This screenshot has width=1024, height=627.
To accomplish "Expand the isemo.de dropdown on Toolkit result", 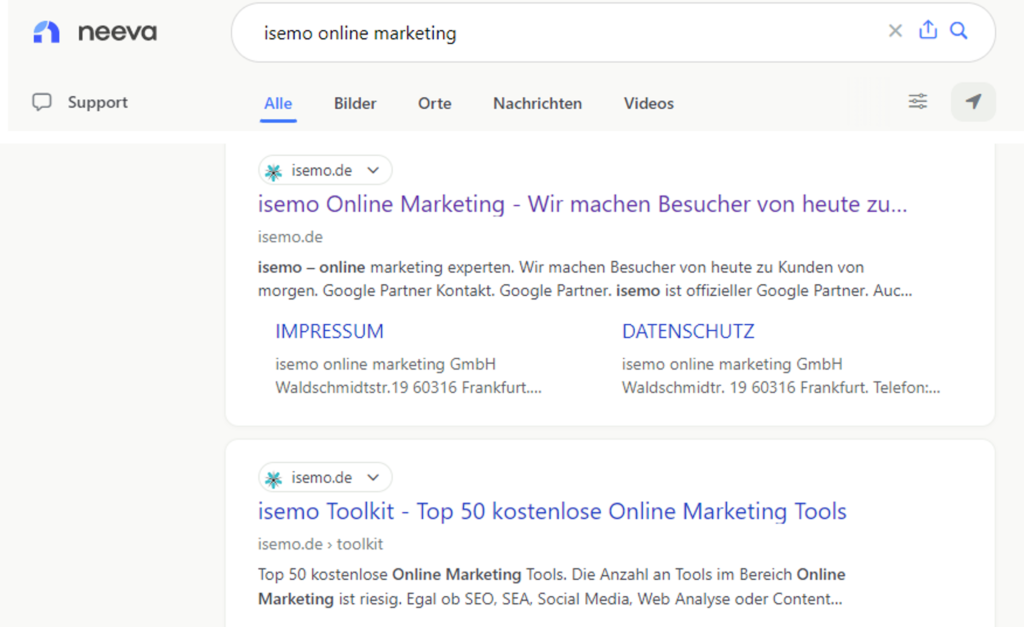I will [373, 477].
